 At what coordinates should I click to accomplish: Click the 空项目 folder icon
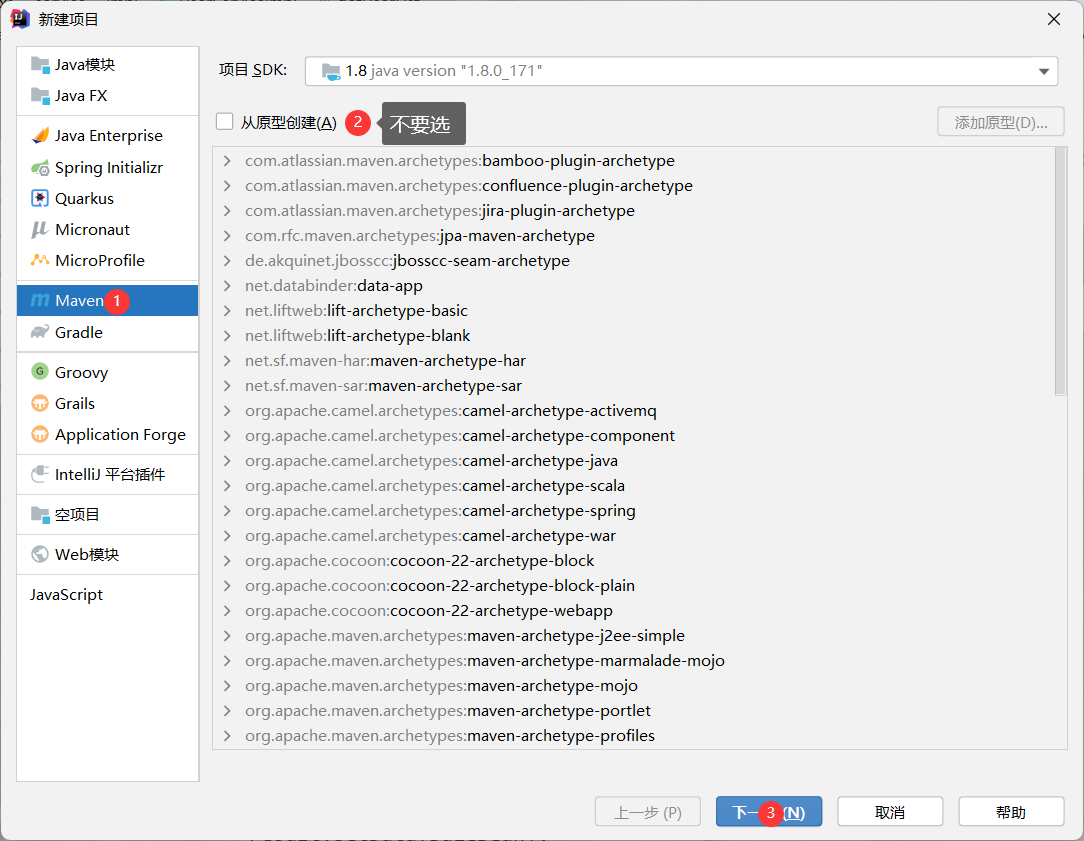(40, 514)
